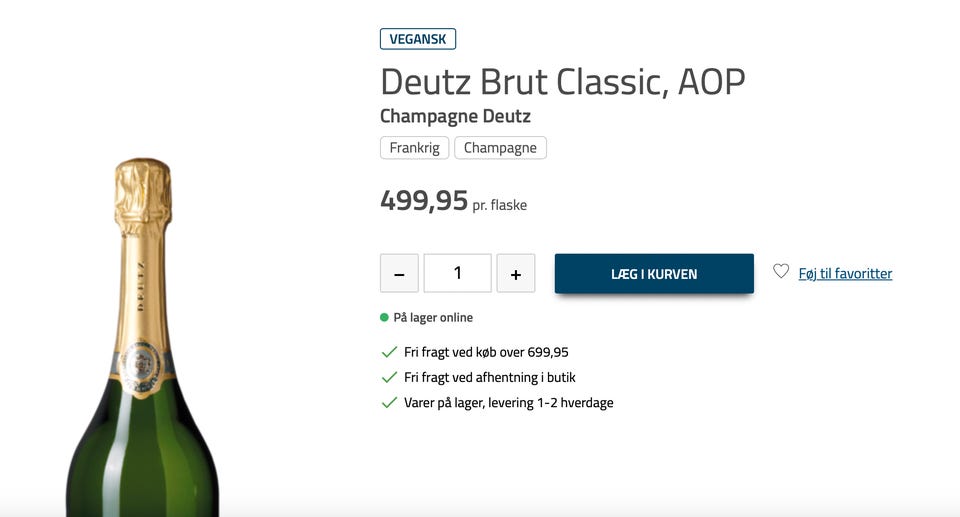
Task: Click the 499,95 price
Action: tap(424, 200)
